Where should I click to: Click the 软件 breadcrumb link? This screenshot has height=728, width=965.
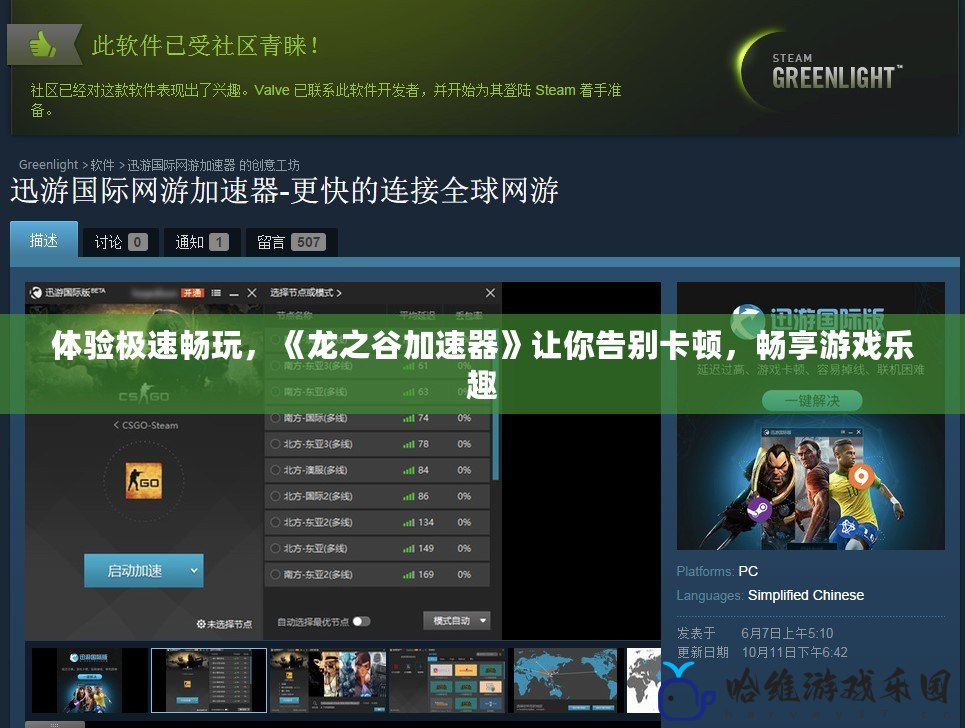(102, 165)
